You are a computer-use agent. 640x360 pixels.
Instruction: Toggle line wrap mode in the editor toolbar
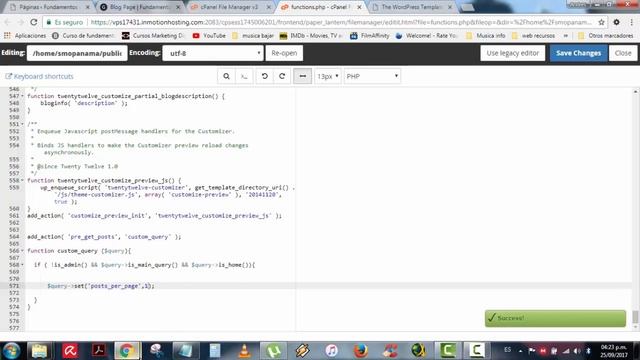(x=302, y=76)
